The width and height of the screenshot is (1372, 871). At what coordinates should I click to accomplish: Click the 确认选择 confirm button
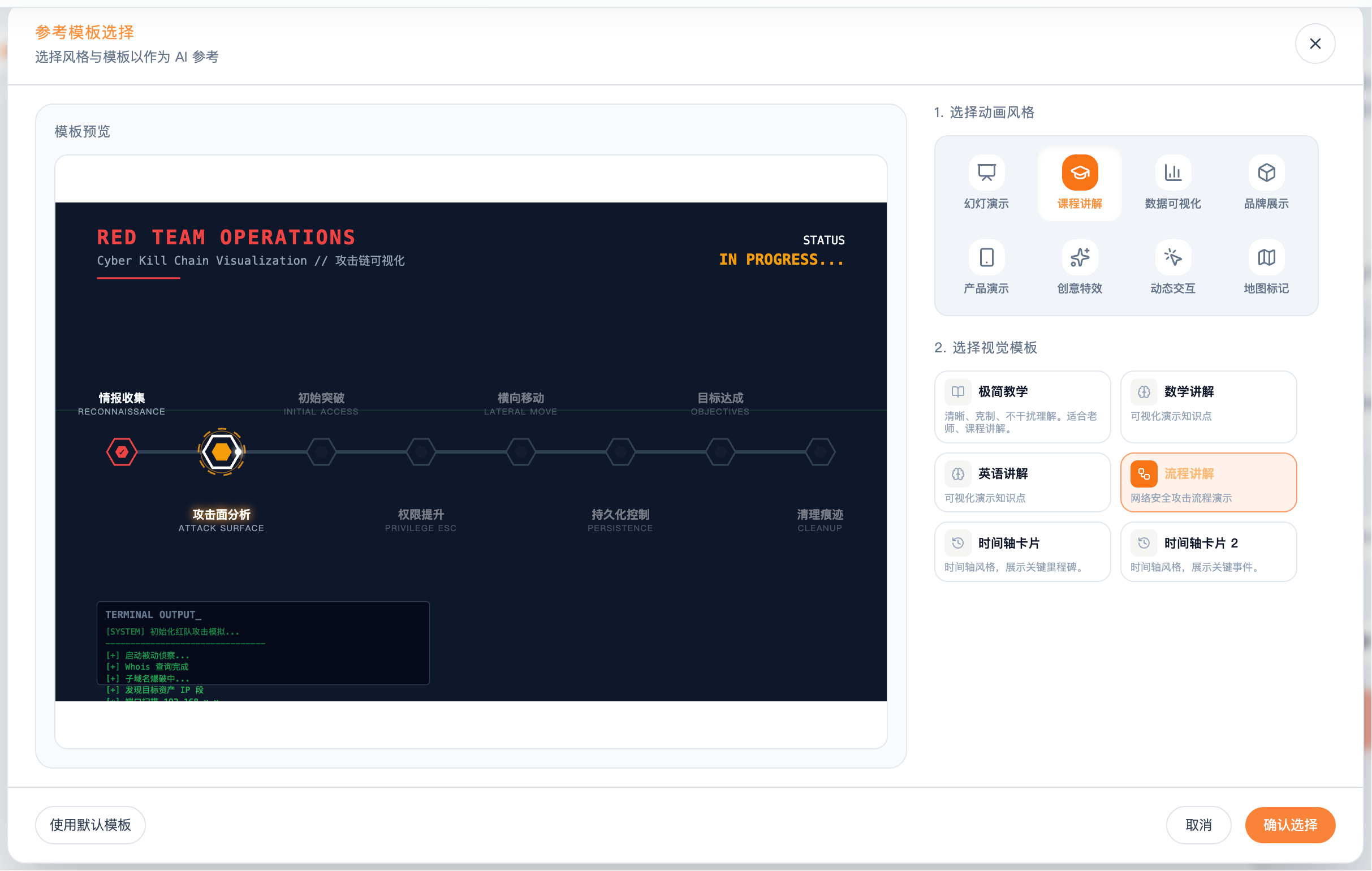point(1289,825)
